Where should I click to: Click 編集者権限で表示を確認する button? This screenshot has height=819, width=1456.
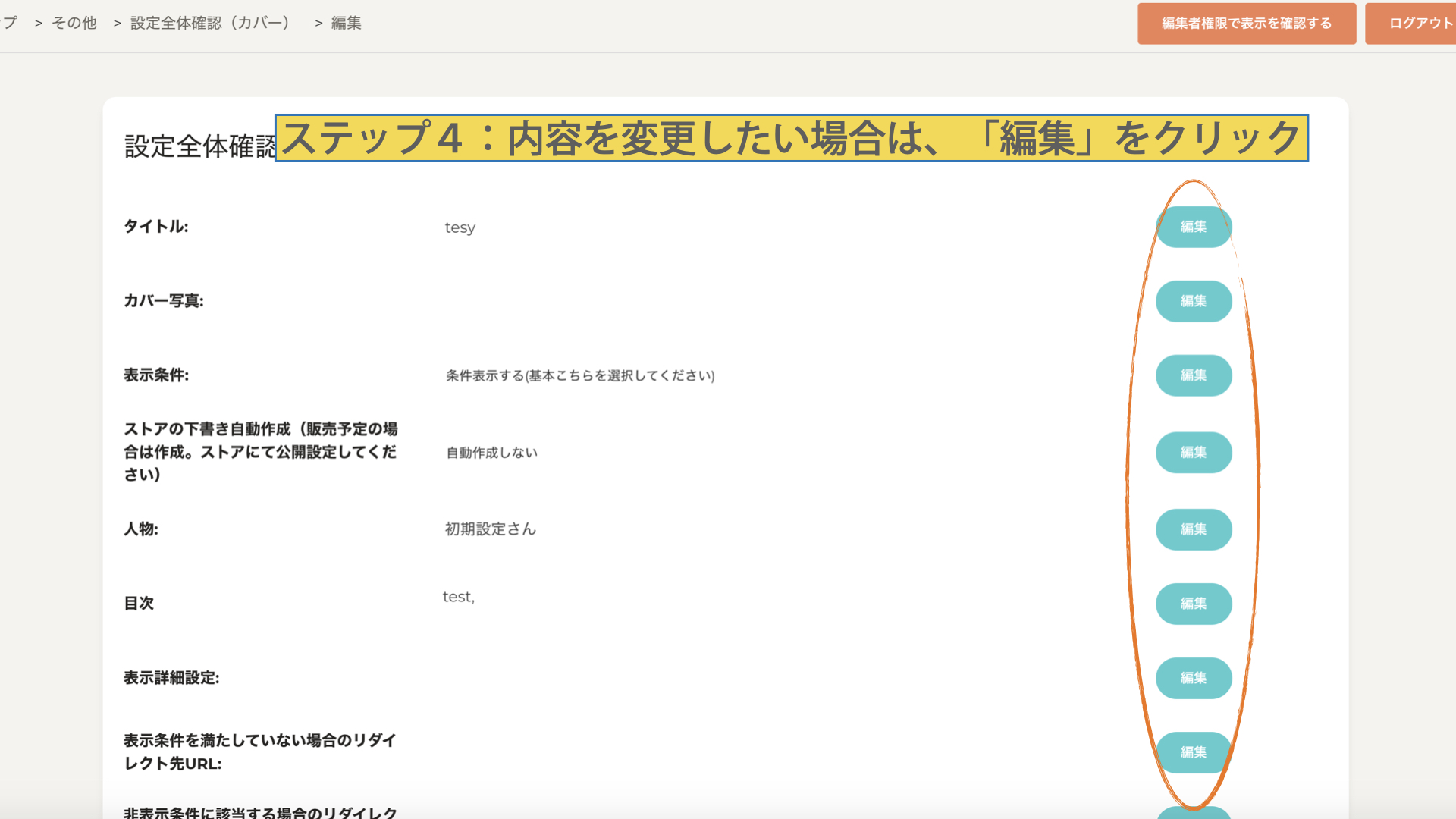click(1246, 24)
